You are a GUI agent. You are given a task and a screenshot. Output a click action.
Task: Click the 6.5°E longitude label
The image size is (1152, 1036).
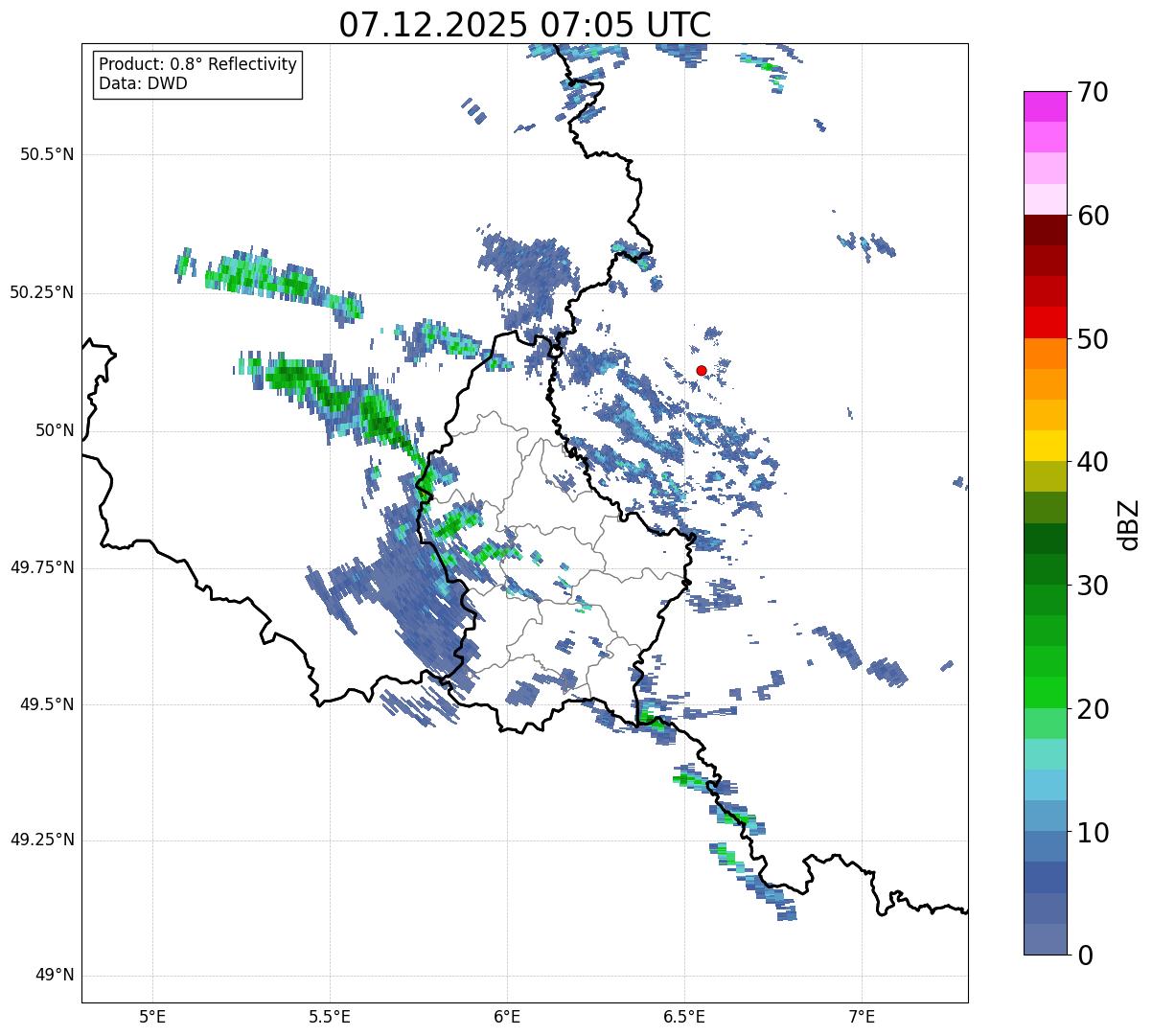684,1017
